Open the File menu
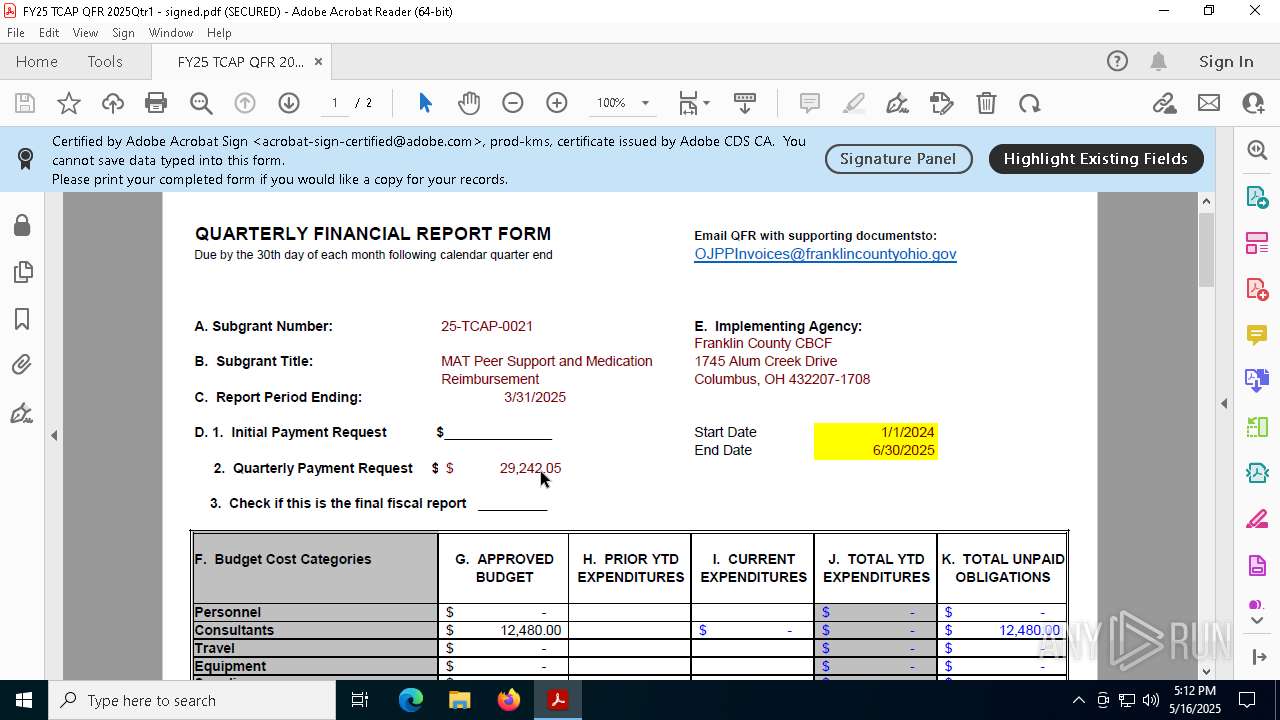Image resolution: width=1280 pixels, height=720 pixels. 16,33
